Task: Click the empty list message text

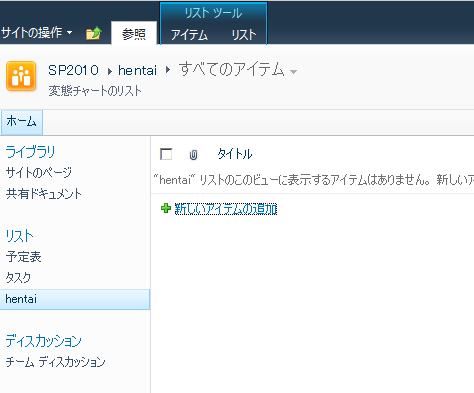Action: 313,180
